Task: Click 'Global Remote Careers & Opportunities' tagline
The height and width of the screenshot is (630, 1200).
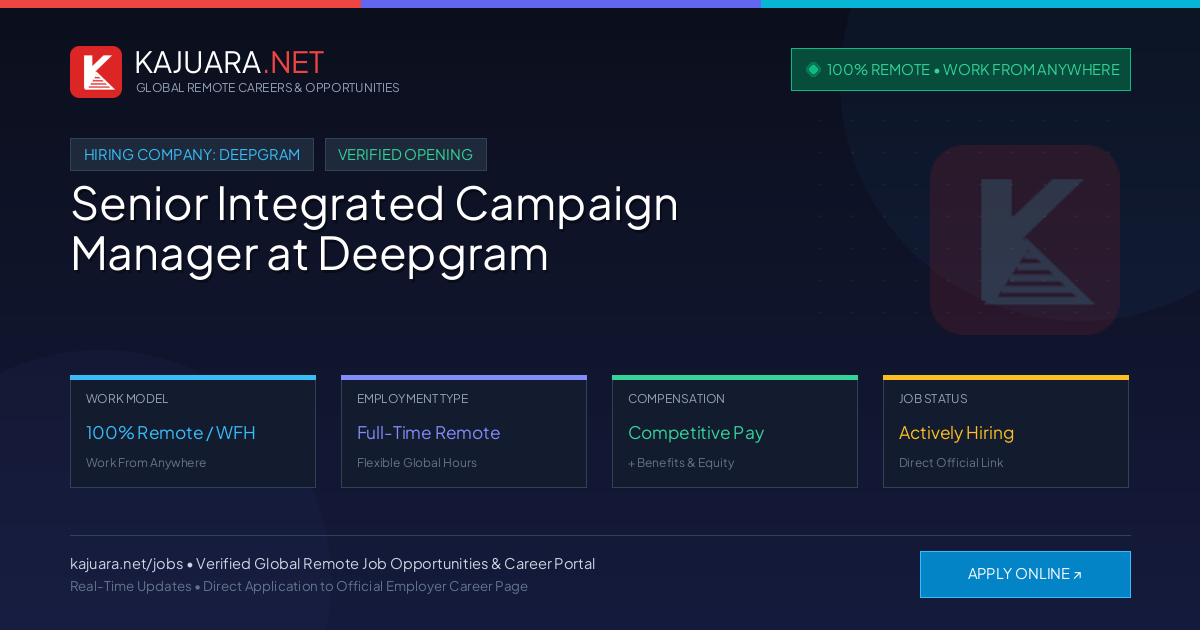Action: coord(268,88)
